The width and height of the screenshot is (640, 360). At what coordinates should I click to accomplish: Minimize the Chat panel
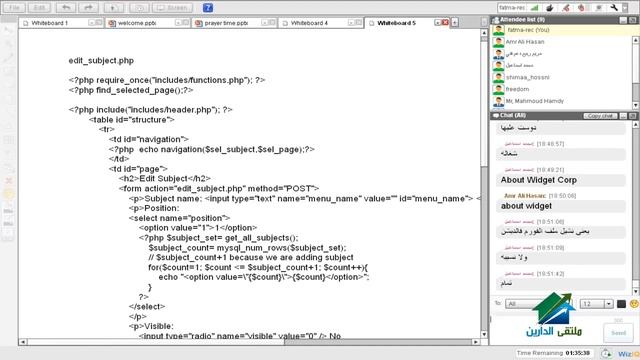(623, 116)
